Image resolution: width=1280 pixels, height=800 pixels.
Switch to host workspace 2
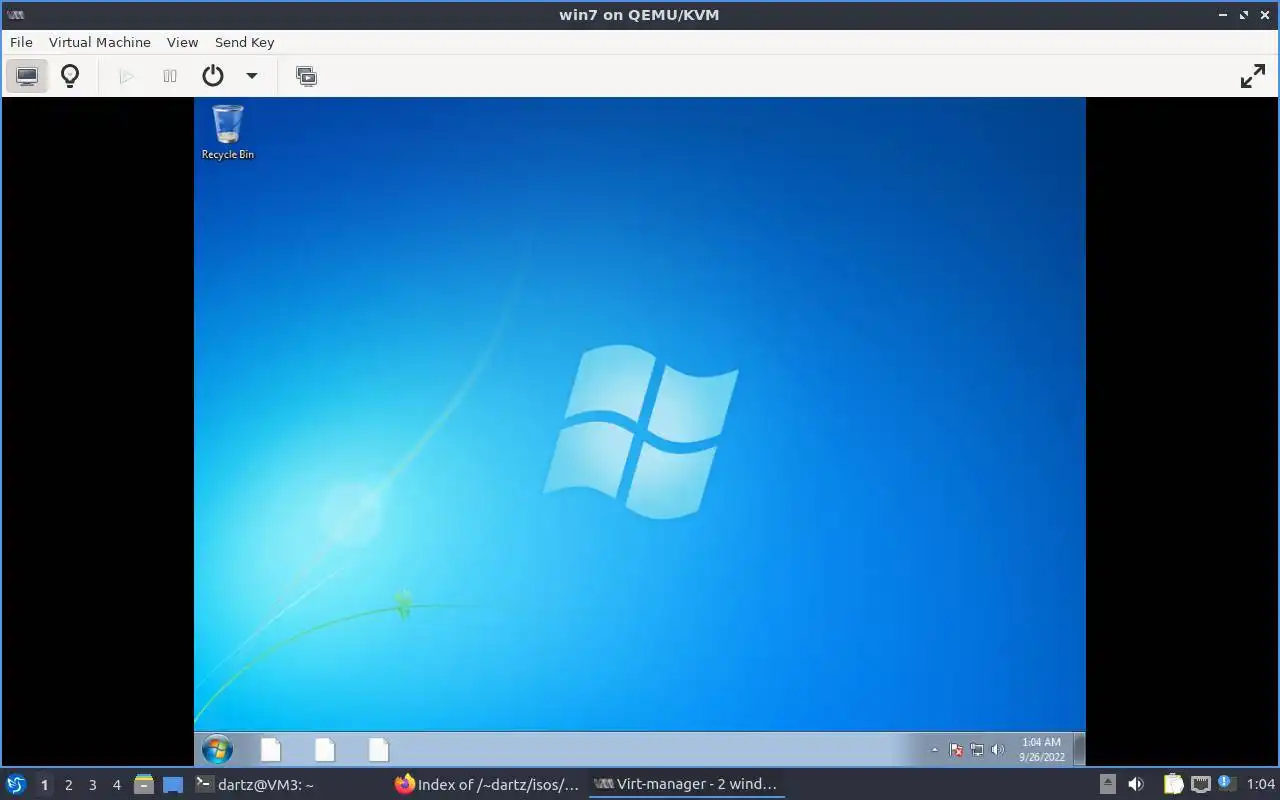69,785
